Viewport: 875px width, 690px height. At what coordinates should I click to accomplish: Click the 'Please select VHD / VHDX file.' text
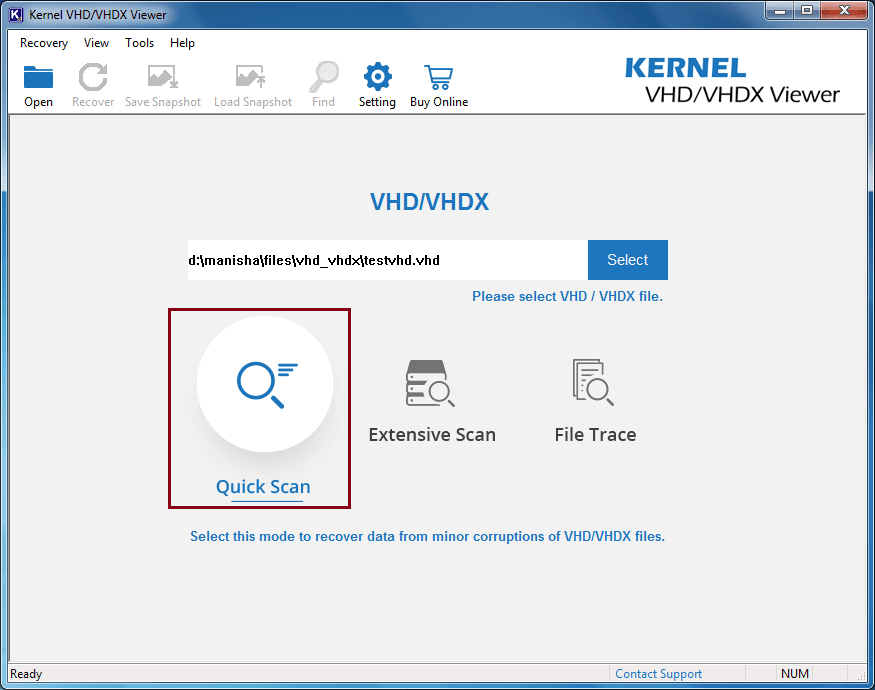[x=568, y=296]
